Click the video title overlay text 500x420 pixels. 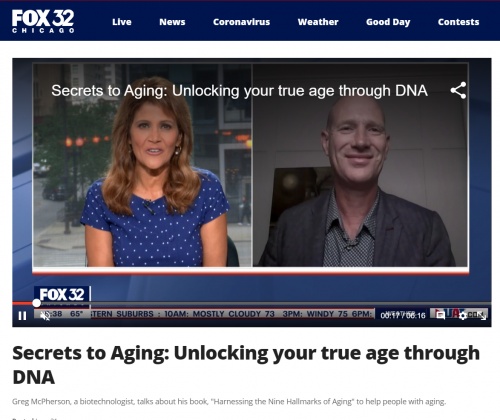click(x=239, y=91)
